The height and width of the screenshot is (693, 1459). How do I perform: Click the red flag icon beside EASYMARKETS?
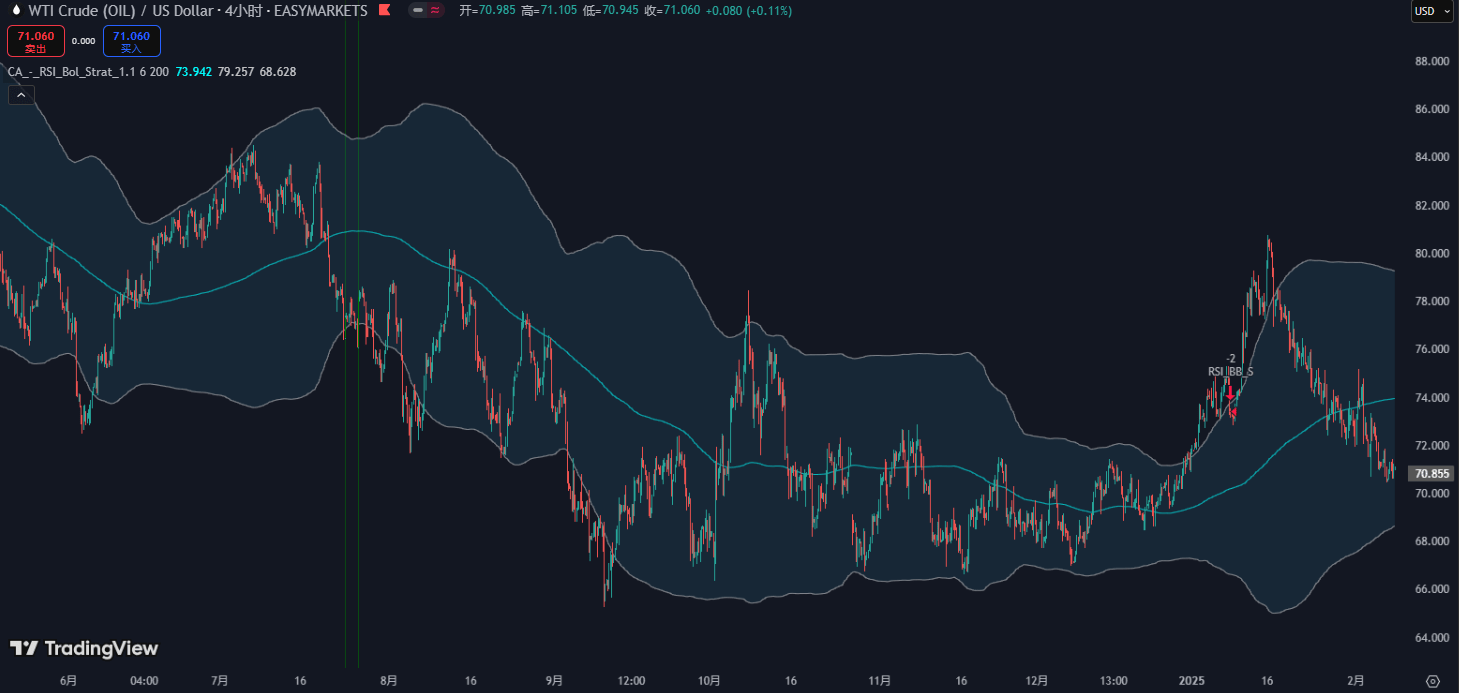point(384,11)
